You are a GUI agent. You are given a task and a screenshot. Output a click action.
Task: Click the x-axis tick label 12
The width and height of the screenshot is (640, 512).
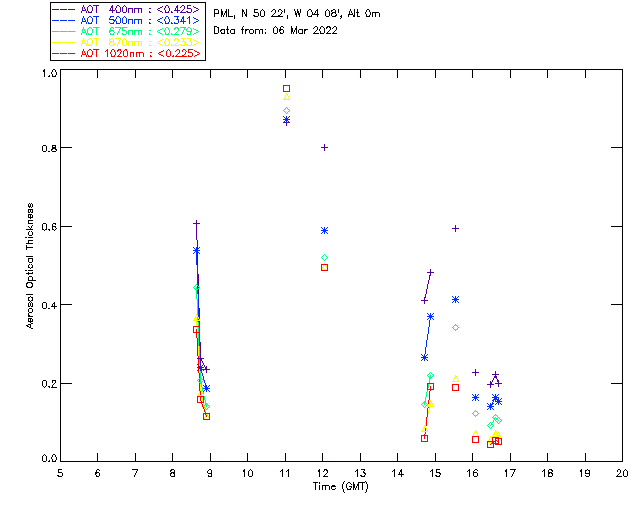322,473
